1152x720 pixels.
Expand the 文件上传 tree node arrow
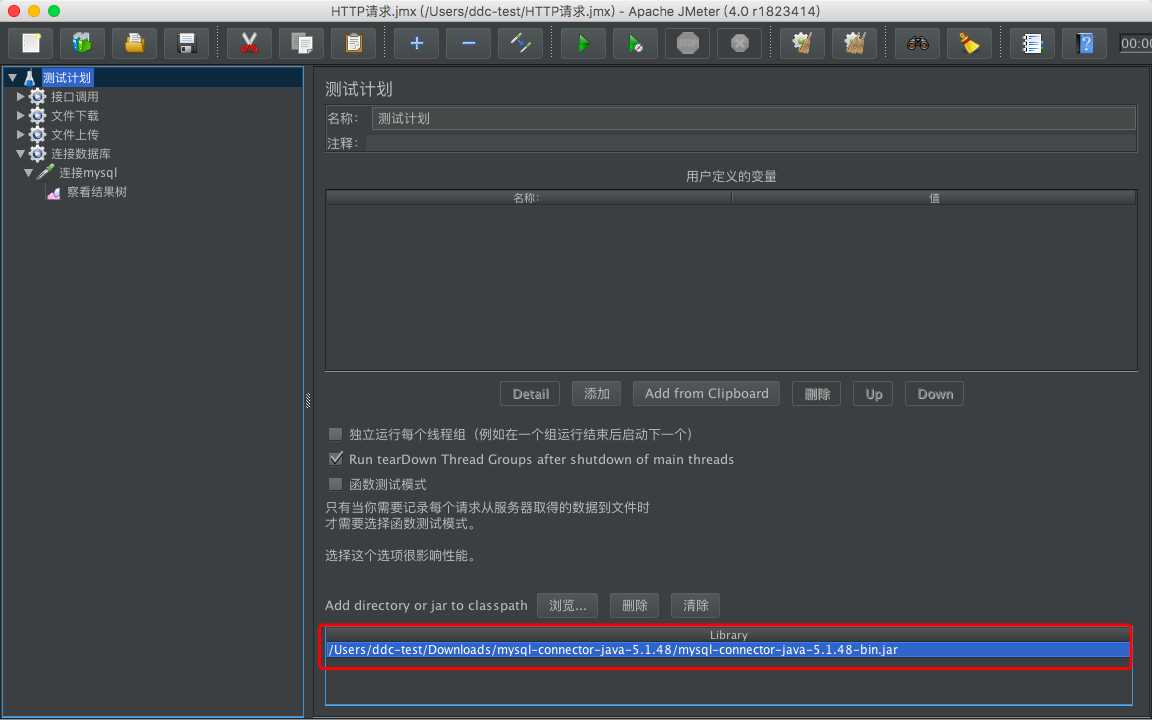point(21,134)
